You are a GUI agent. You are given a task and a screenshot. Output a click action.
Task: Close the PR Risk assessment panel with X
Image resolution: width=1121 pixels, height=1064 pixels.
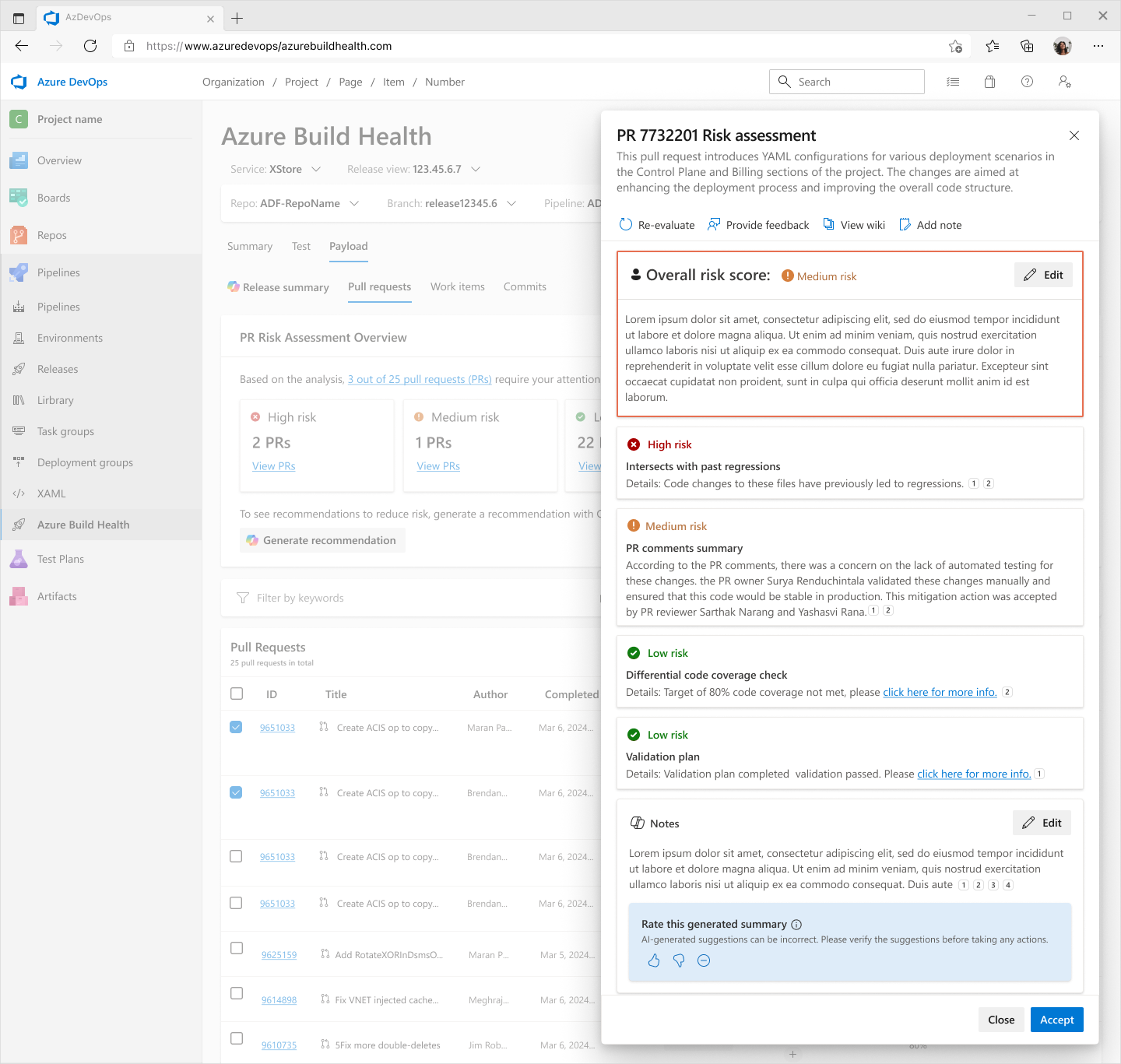pyautogui.click(x=1074, y=135)
